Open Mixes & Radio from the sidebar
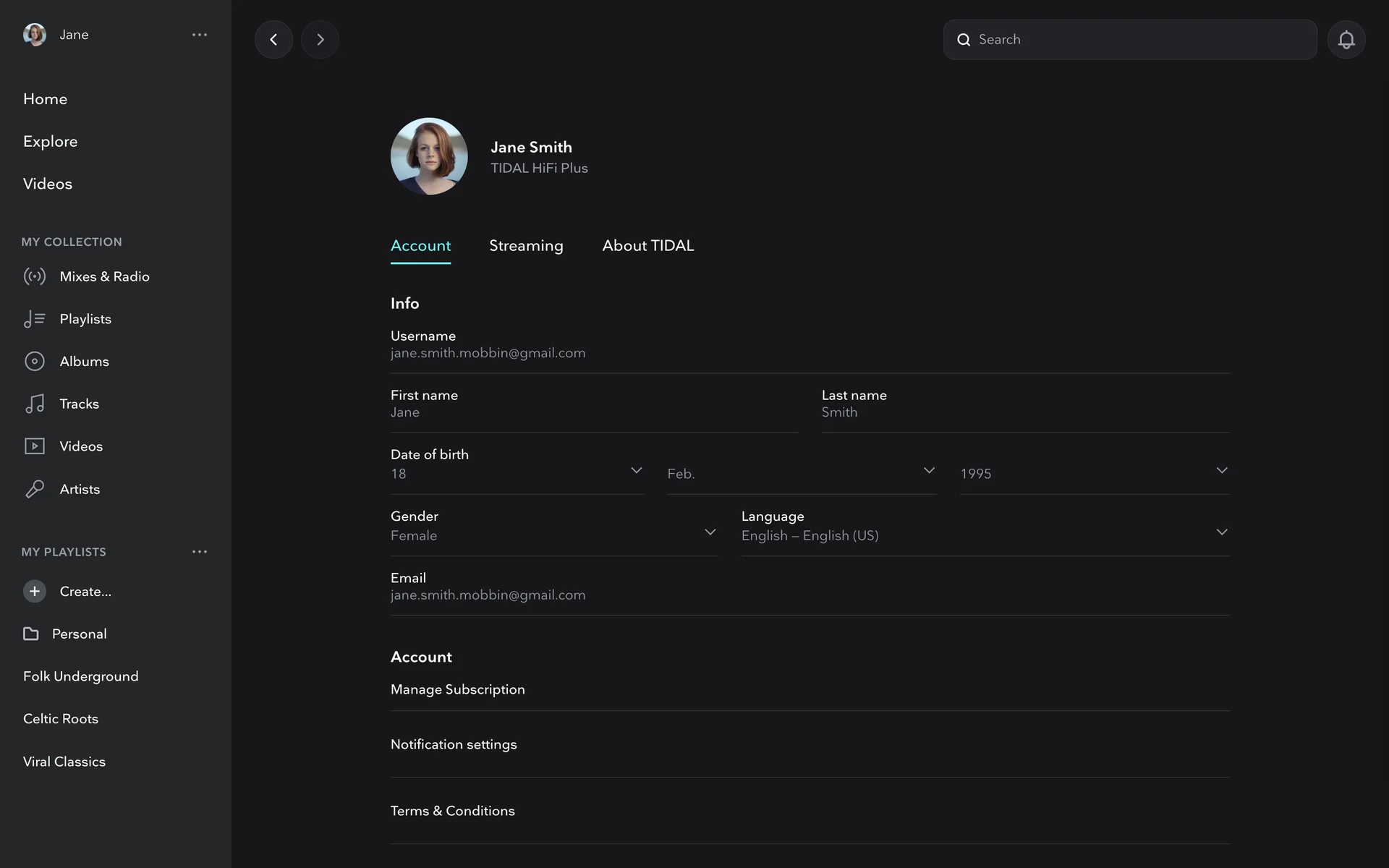This screenshot has height=868, width=1389. click(104, 276)
